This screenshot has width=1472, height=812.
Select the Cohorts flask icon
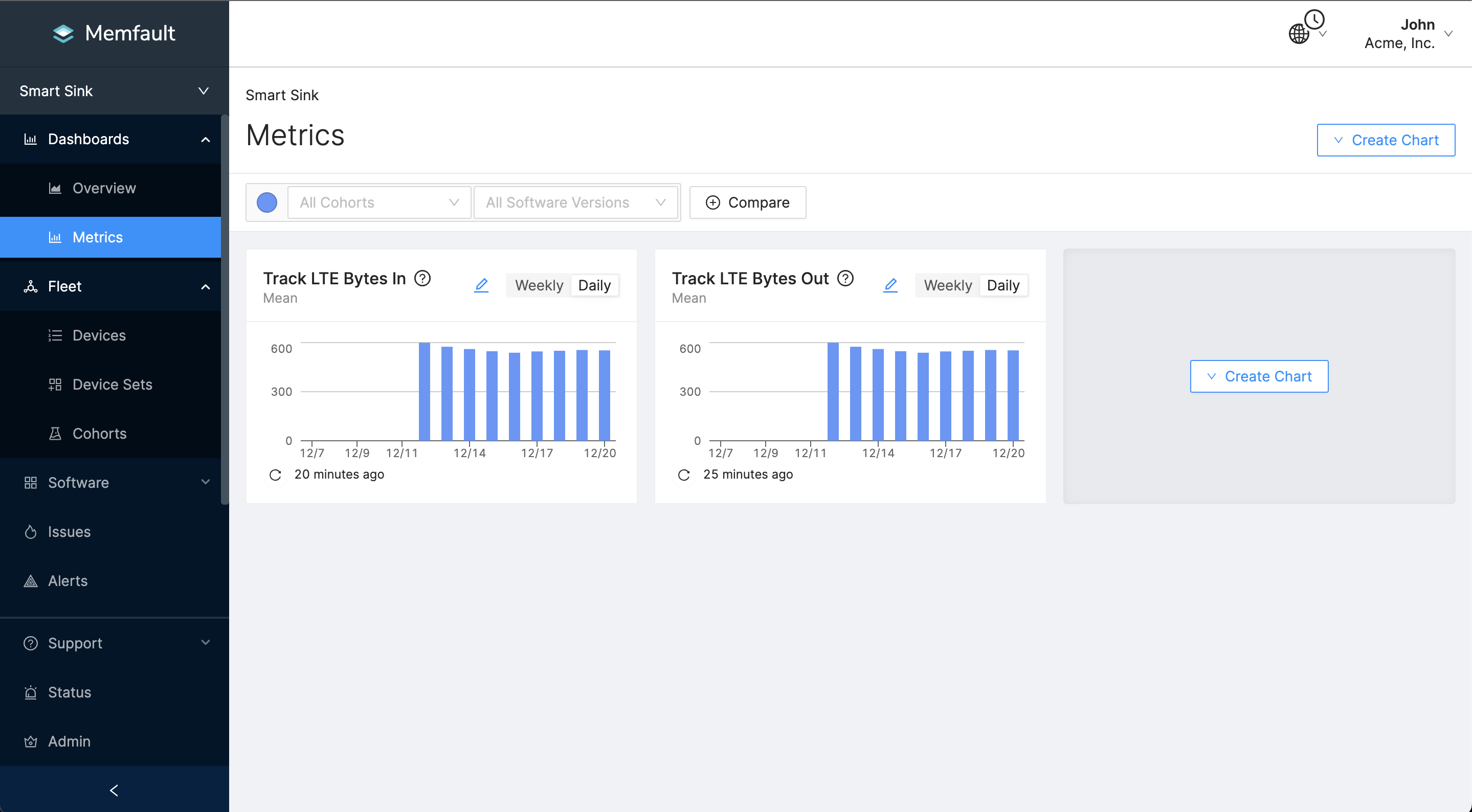55,433
